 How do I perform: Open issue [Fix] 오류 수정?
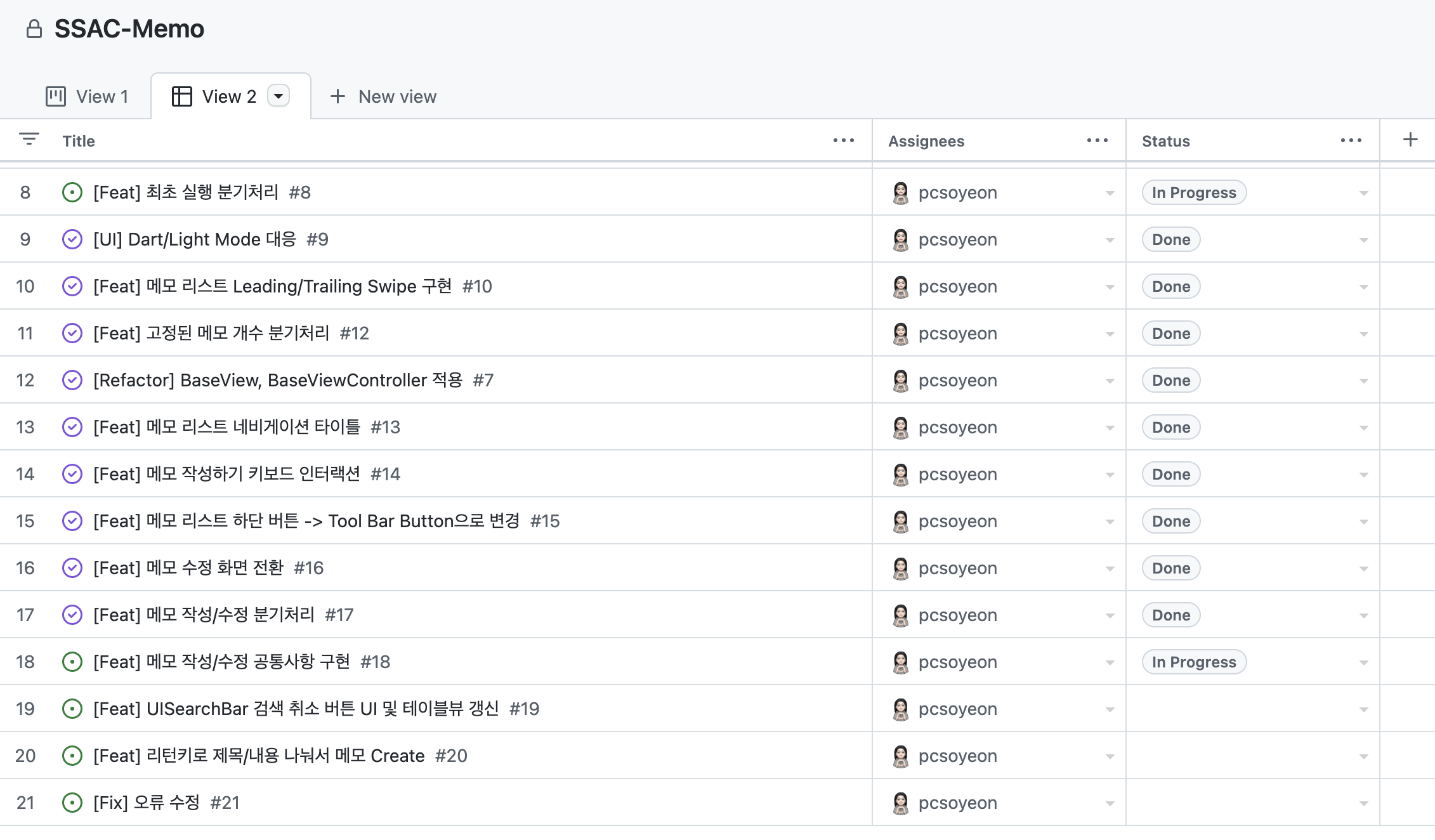click(x=147, y=803)
